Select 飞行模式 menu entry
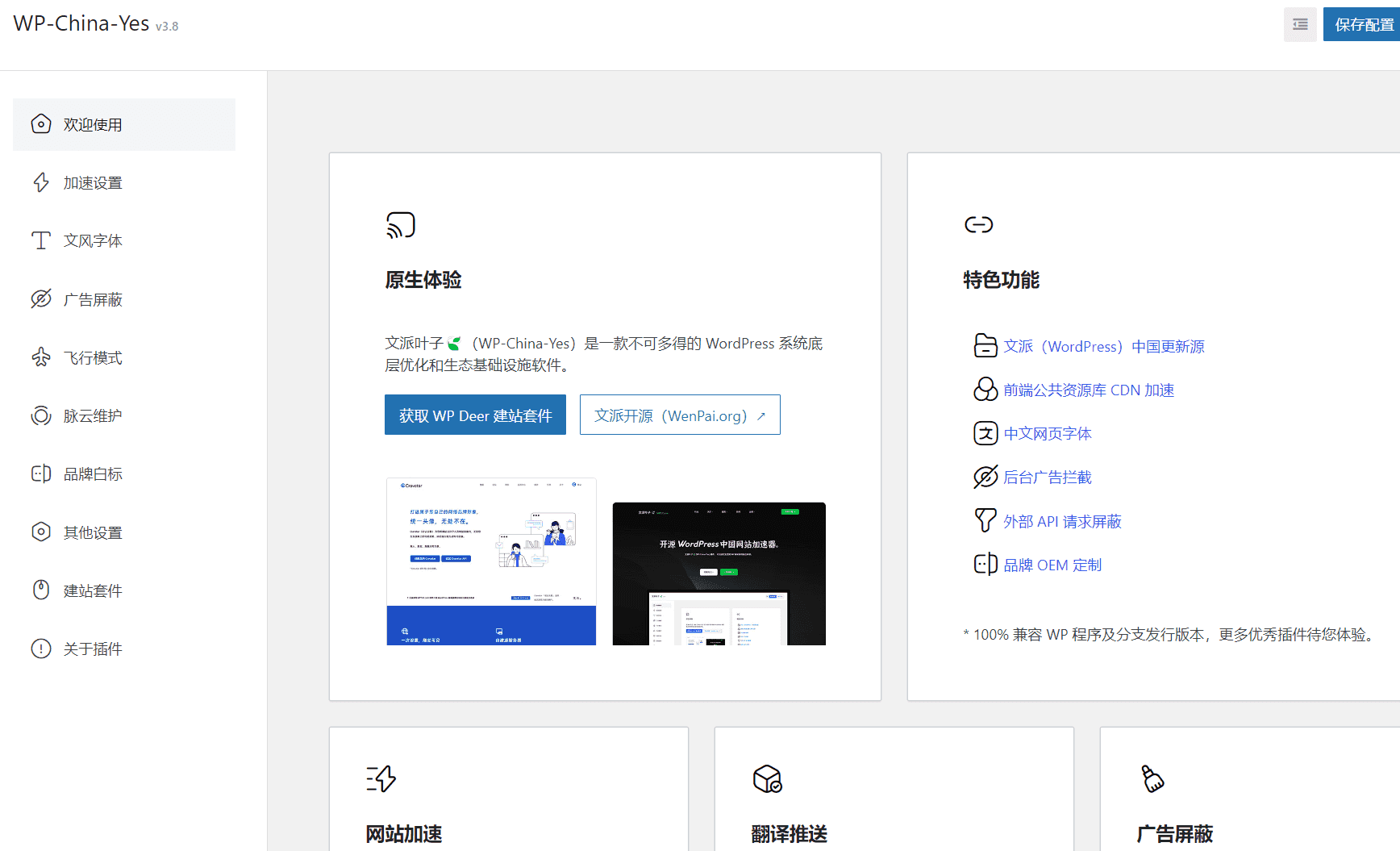The width and height of the screenshot is (1400, 851). [x=124, y=357]
